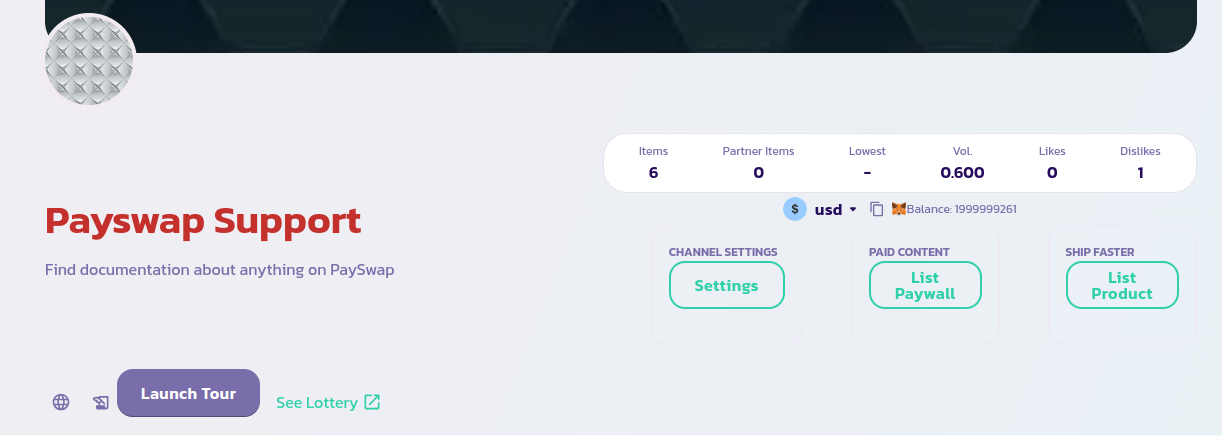
Task: Click the List Paywall button
Action: 925,285
